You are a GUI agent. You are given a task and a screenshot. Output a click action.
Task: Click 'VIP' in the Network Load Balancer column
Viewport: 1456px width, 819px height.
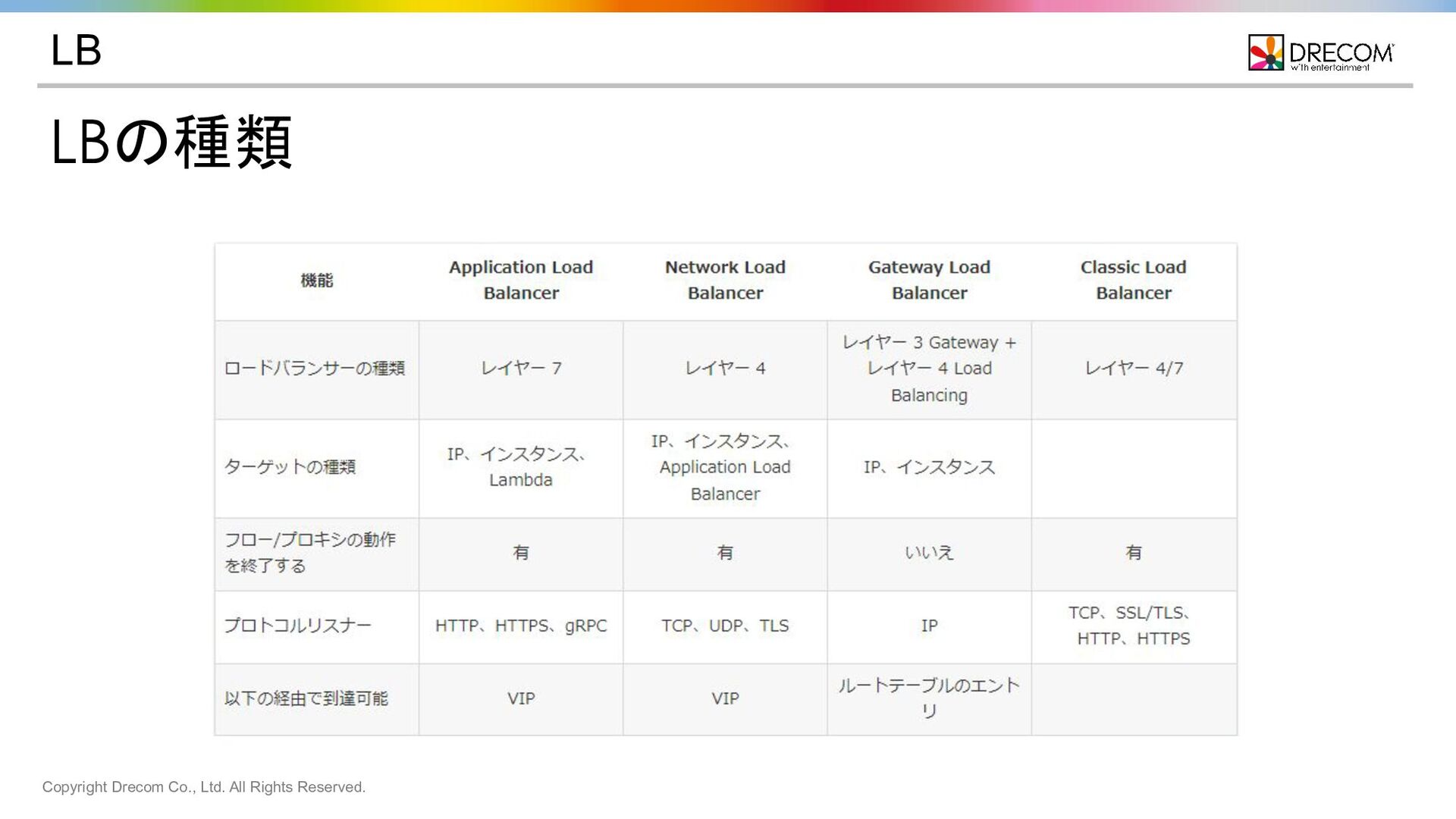(725, 698)
